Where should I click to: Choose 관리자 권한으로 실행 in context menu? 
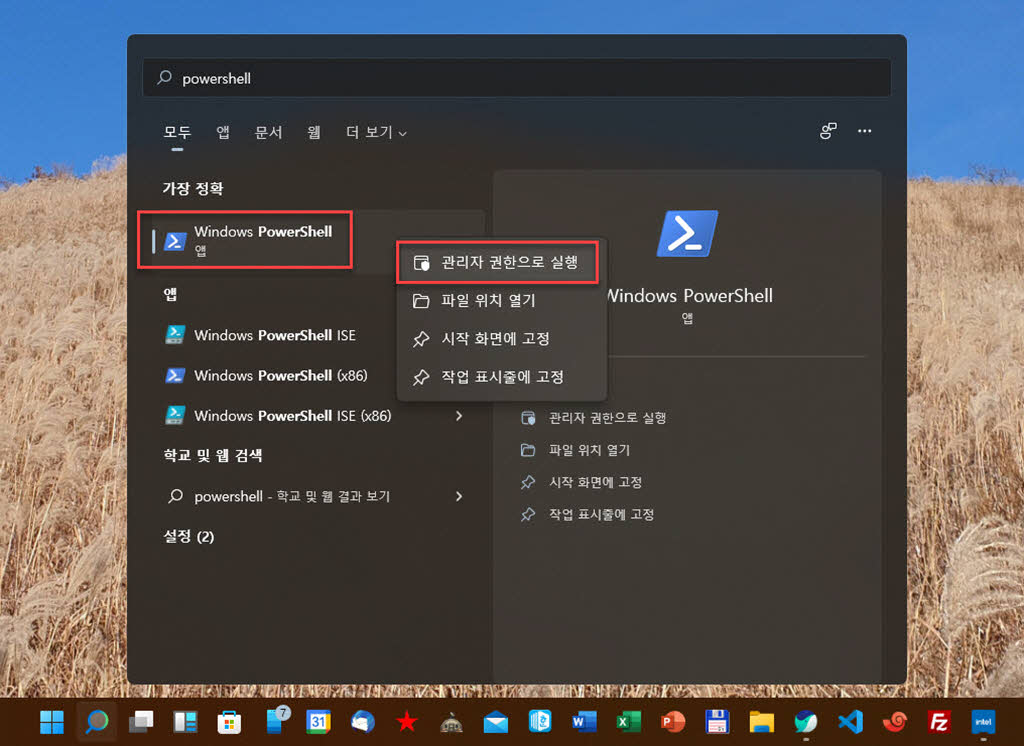(x=497, y=263)
